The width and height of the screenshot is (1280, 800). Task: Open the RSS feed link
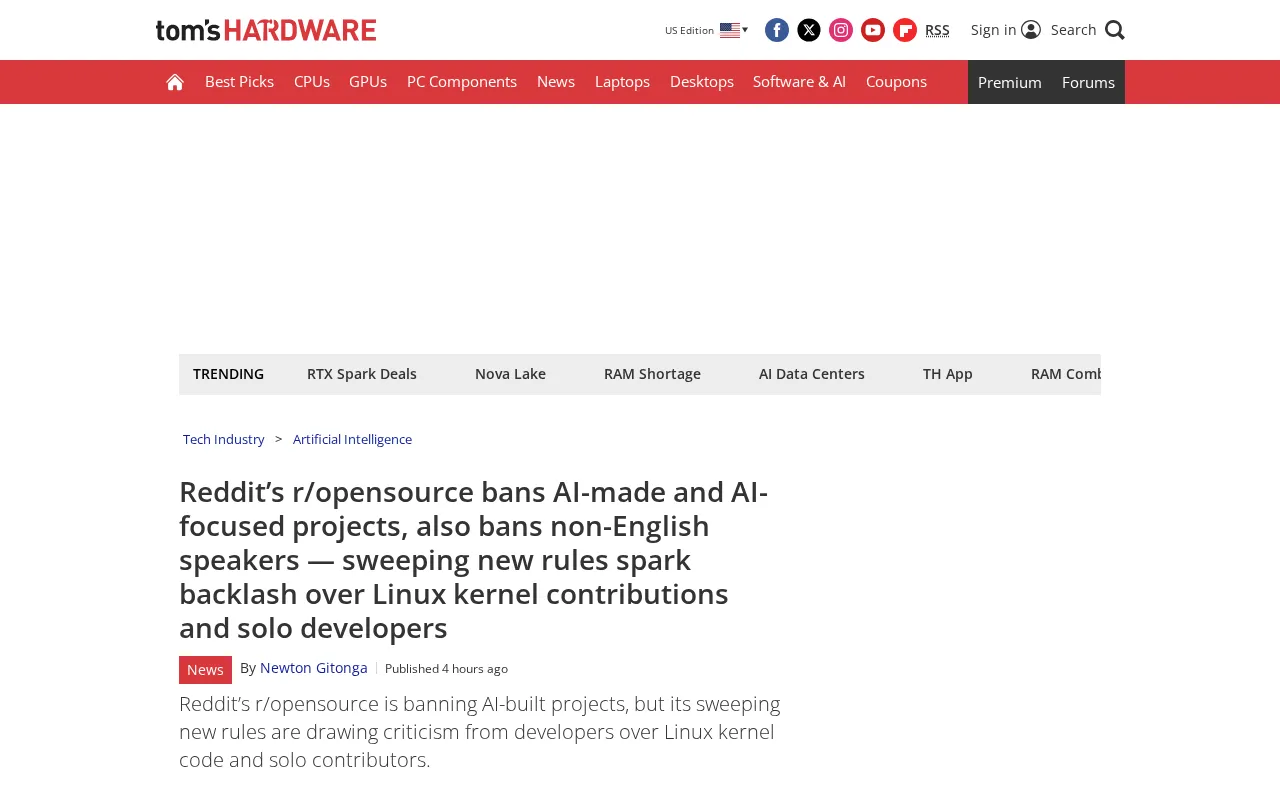click(937, 30)
